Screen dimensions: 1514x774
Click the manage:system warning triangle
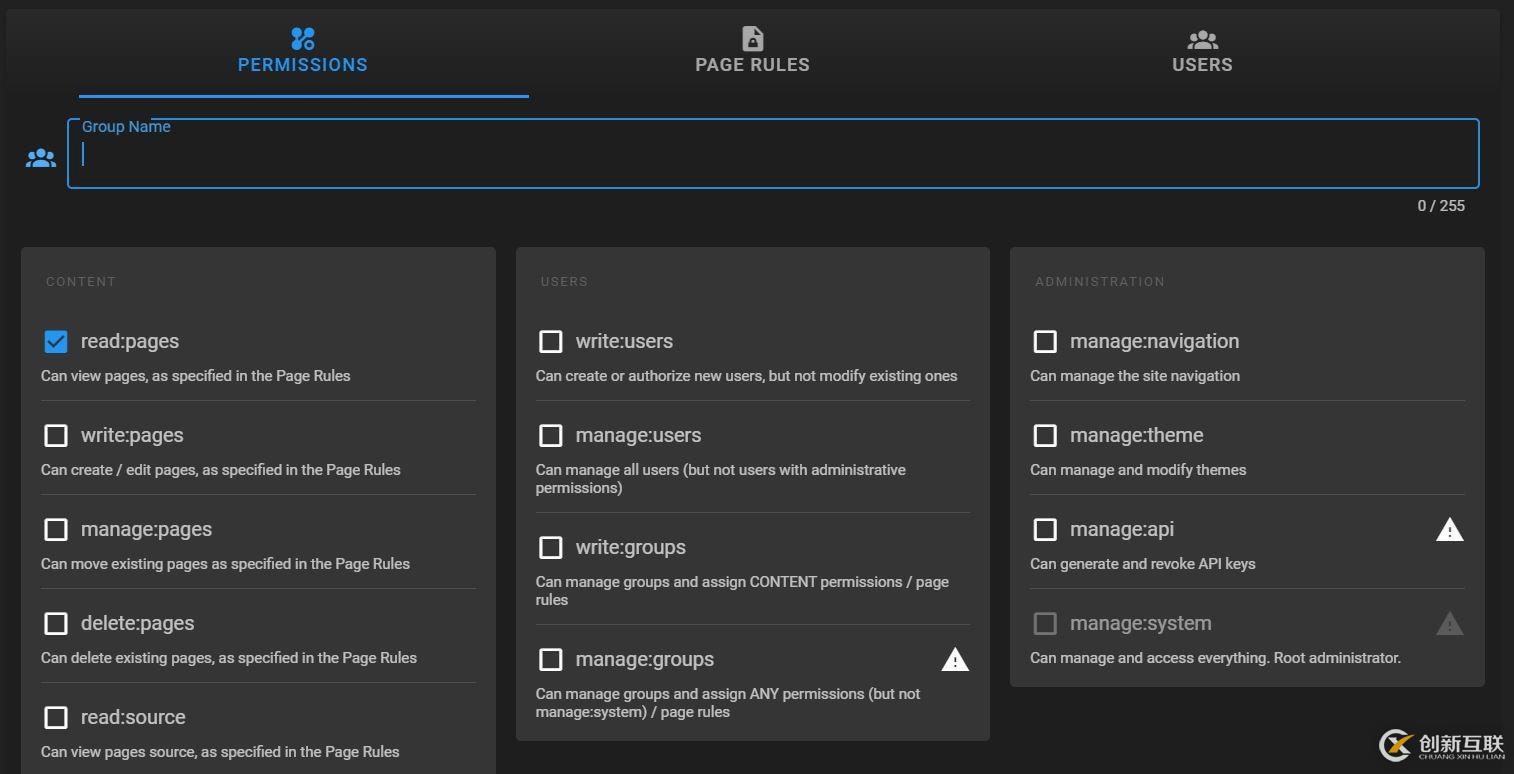[x=1449, y=624]
